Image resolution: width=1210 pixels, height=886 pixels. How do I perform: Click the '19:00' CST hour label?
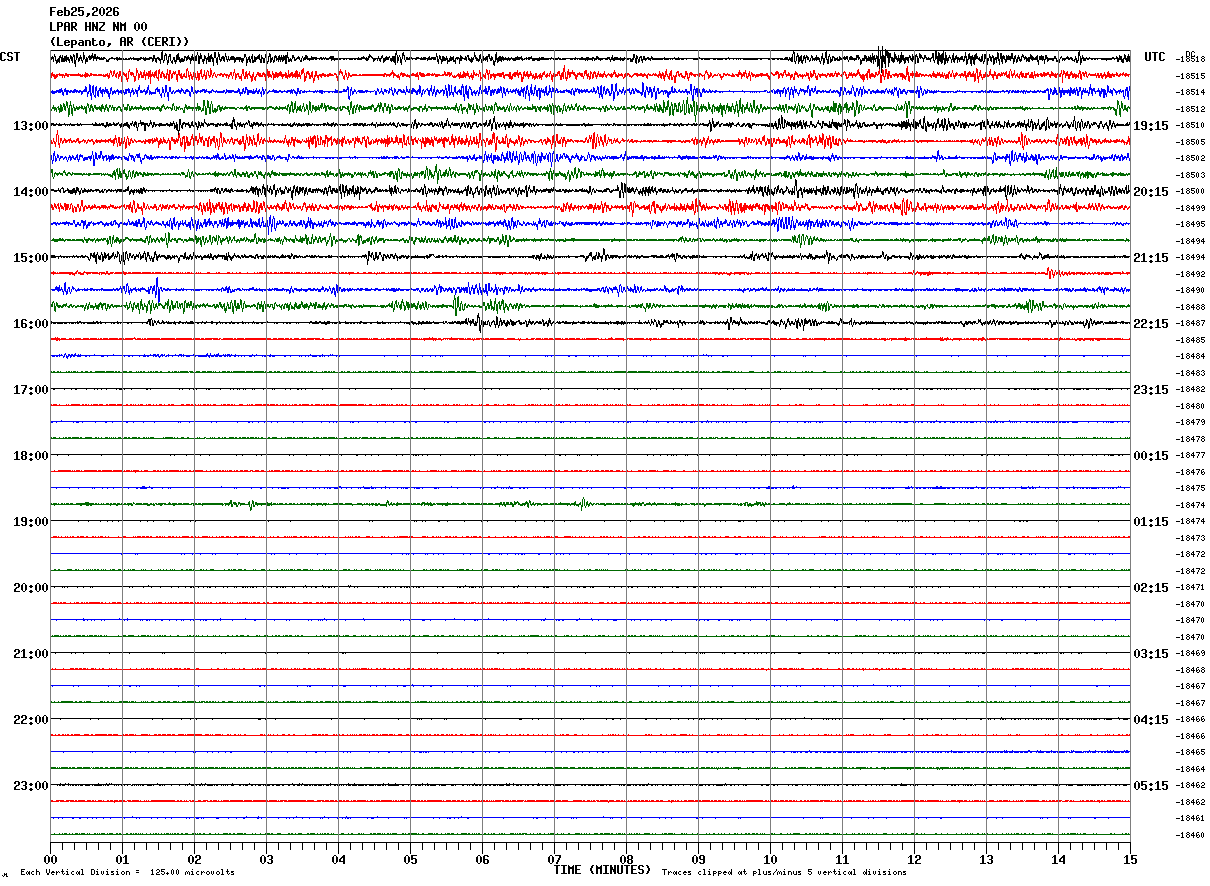coord(31,522)
